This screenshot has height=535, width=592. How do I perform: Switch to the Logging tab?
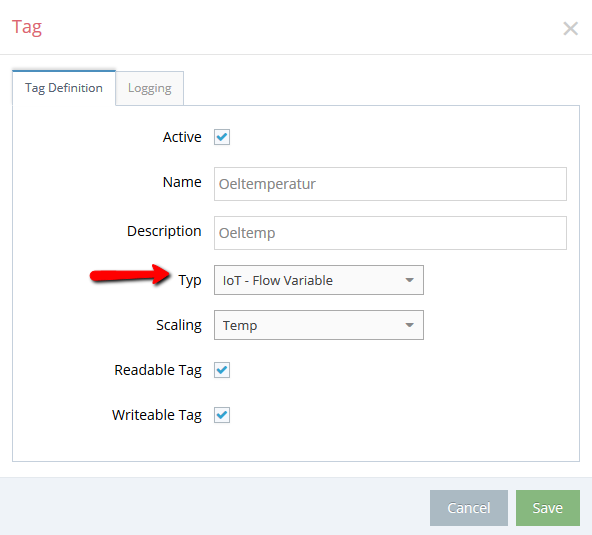(150, 88)
